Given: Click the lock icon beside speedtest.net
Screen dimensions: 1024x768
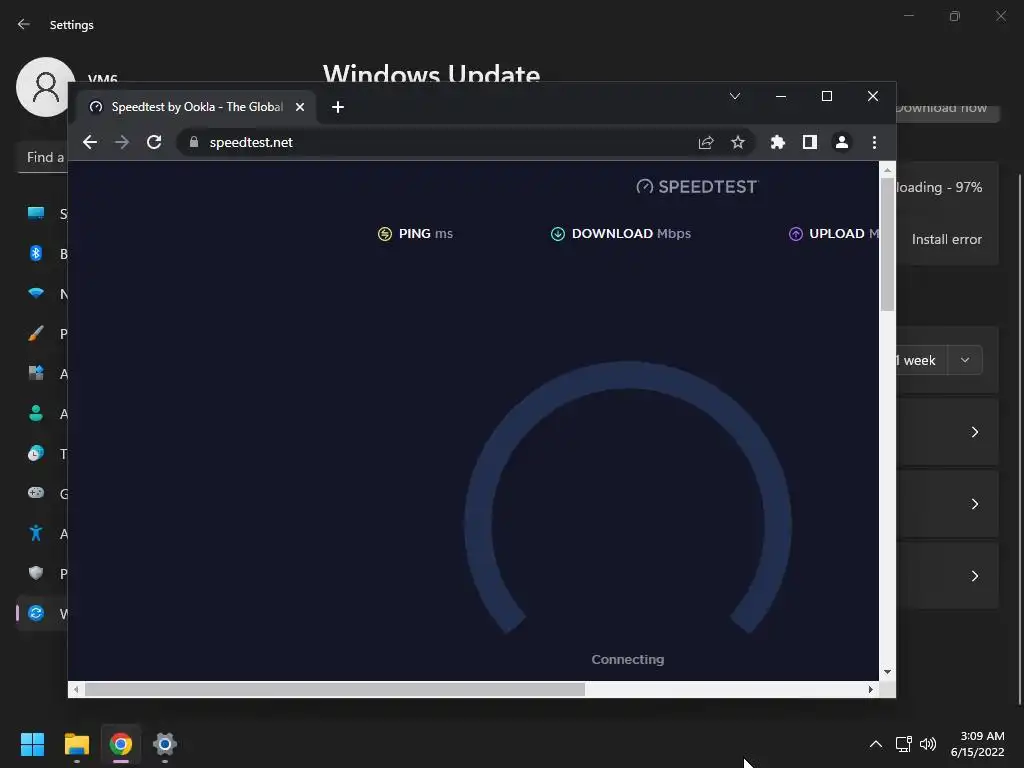Looking at the screenshot, I should tap(194, 142).
